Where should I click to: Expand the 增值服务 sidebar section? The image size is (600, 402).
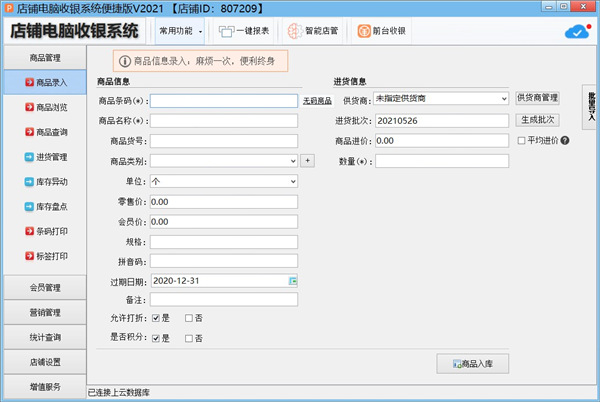tap(45, 387)
